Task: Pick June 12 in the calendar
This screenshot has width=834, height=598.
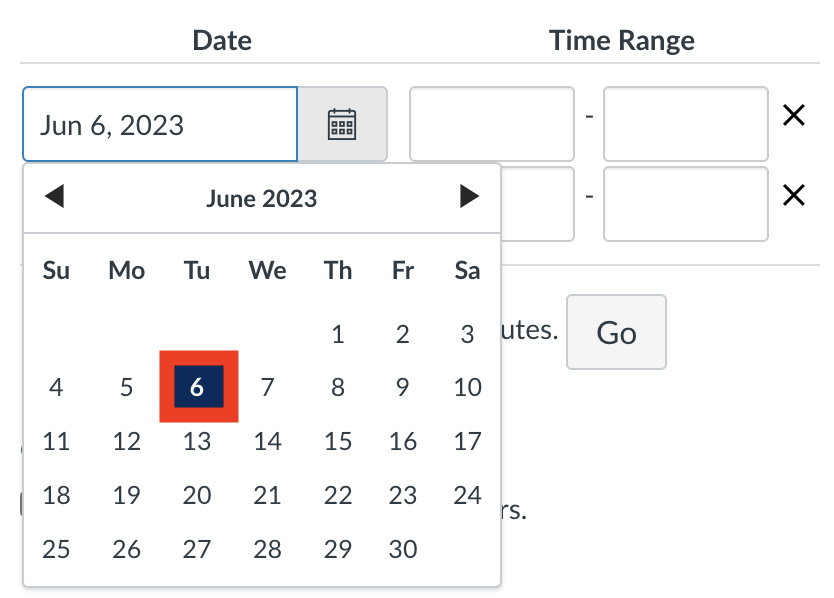Action: 127,441
